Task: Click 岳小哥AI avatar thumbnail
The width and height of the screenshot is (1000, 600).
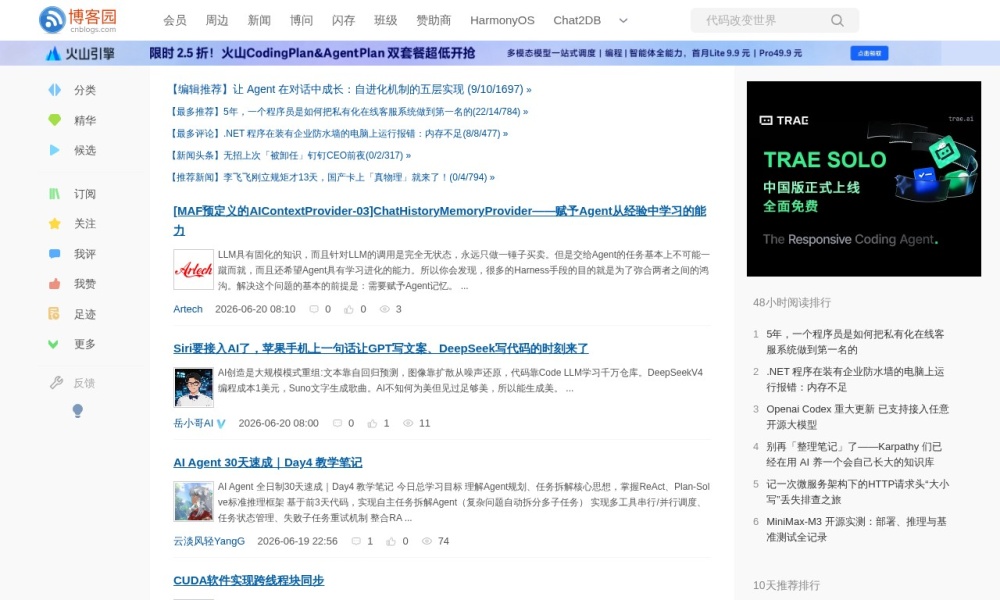Action: 194,387
